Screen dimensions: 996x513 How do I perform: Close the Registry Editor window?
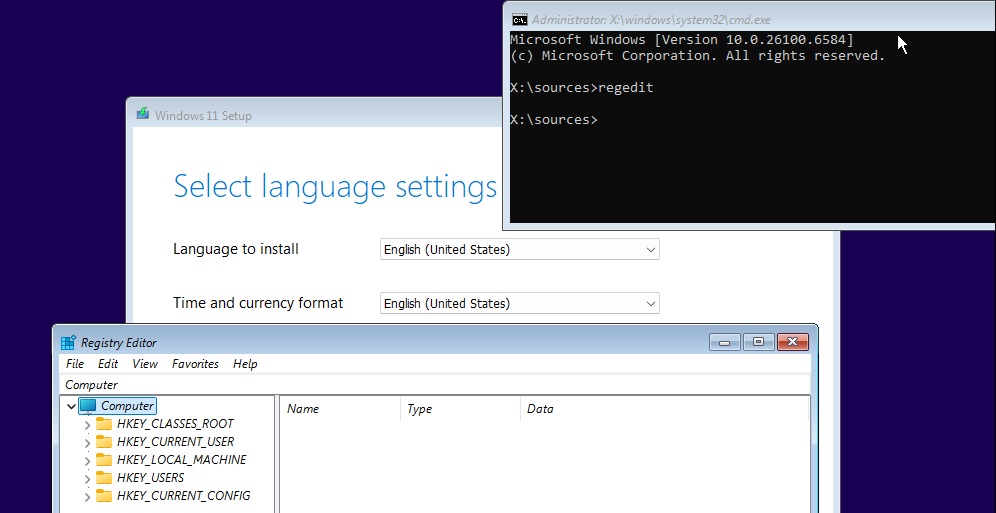[792, 342]
